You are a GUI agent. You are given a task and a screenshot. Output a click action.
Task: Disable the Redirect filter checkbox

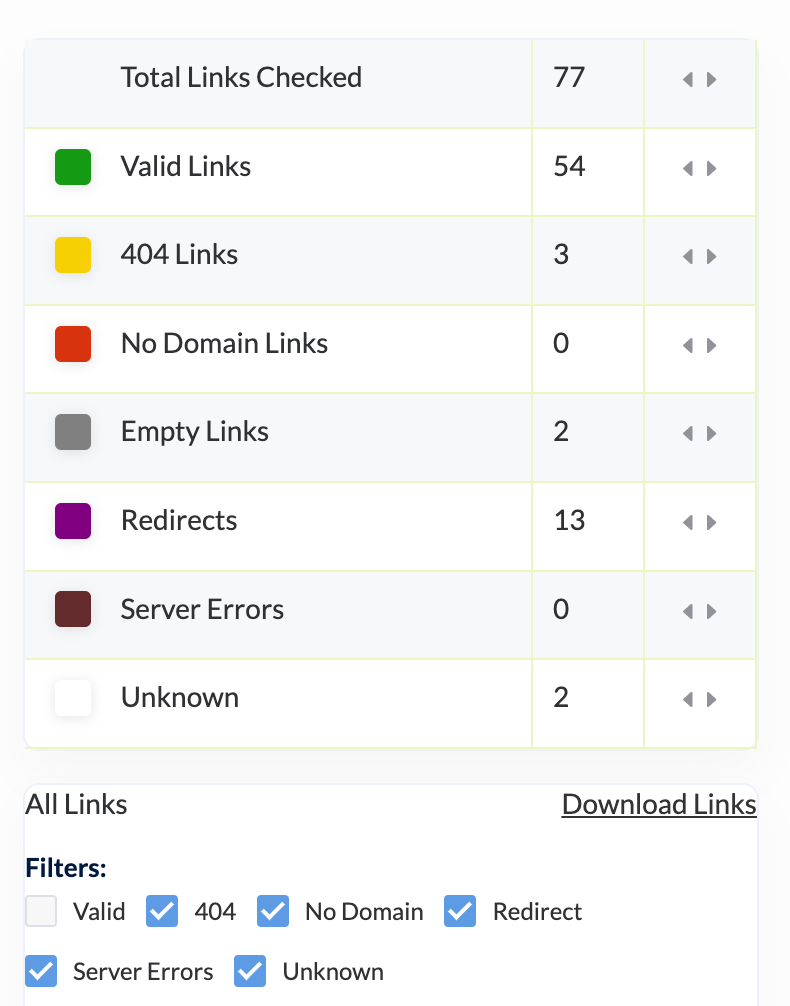[460, 912]
